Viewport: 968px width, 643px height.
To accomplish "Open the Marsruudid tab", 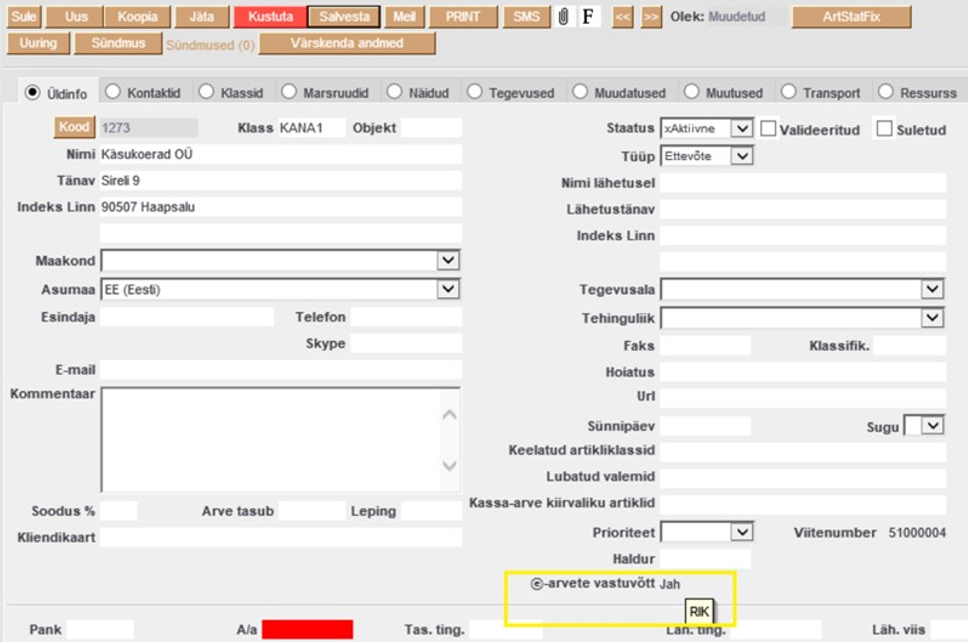I will click(288, 92).
